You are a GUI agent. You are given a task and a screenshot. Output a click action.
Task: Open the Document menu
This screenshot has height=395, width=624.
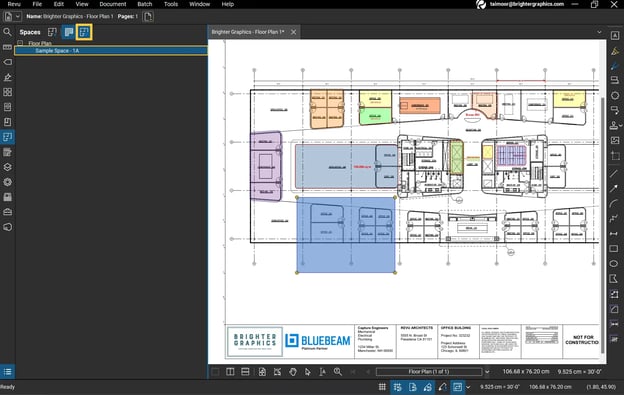(x=113, y=4)
